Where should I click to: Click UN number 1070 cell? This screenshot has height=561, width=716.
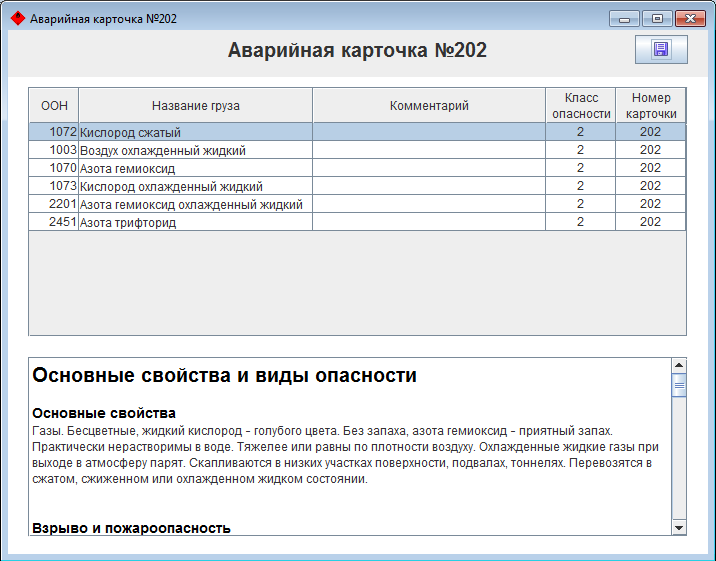pos(54,168)
